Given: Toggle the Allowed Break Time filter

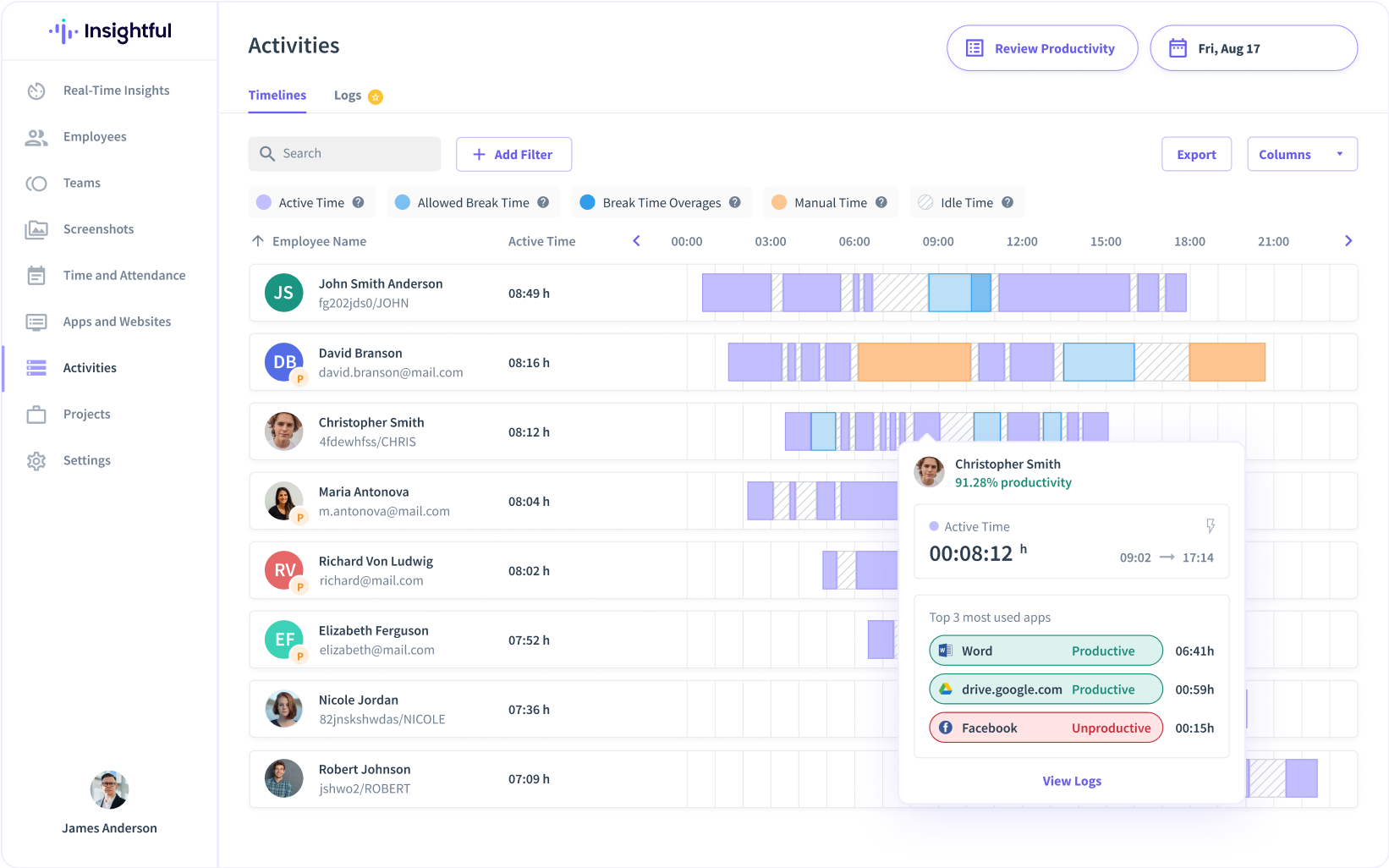Looking at the screenshot, I should point(472,202).
